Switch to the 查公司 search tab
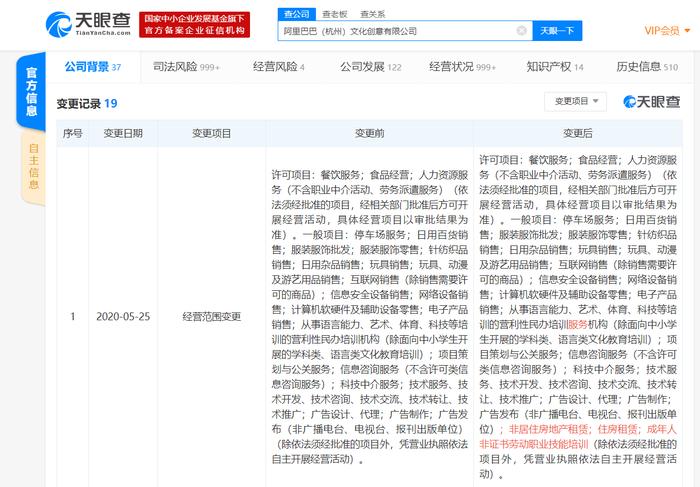Image resolution: width=700 pixels, height=487 pixels. (296, 14)
